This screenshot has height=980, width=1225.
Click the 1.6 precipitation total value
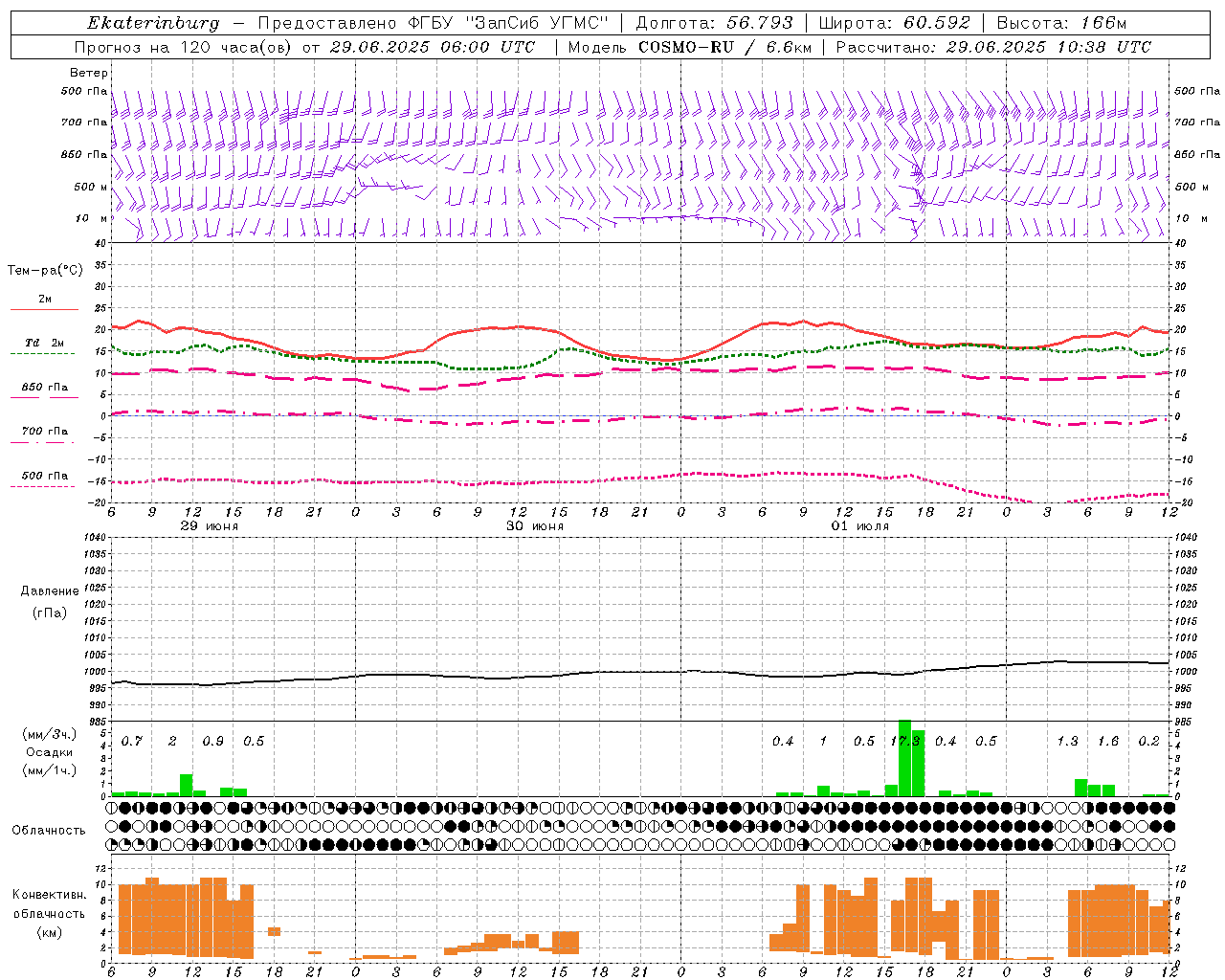point(1108,742)
